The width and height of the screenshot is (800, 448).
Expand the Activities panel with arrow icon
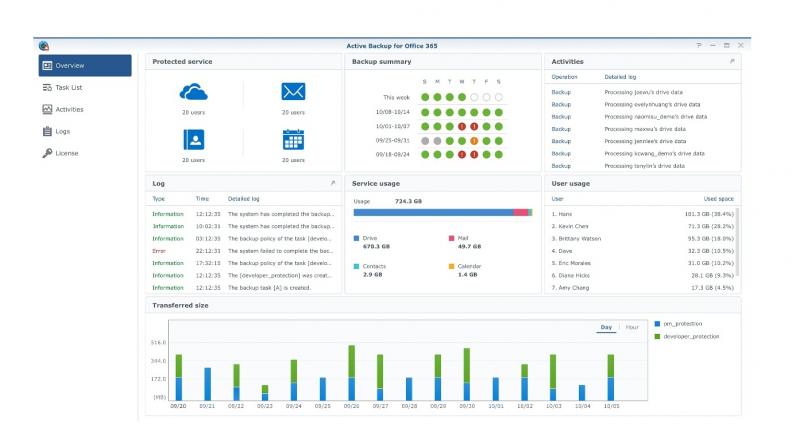click(x=732, y=61)
